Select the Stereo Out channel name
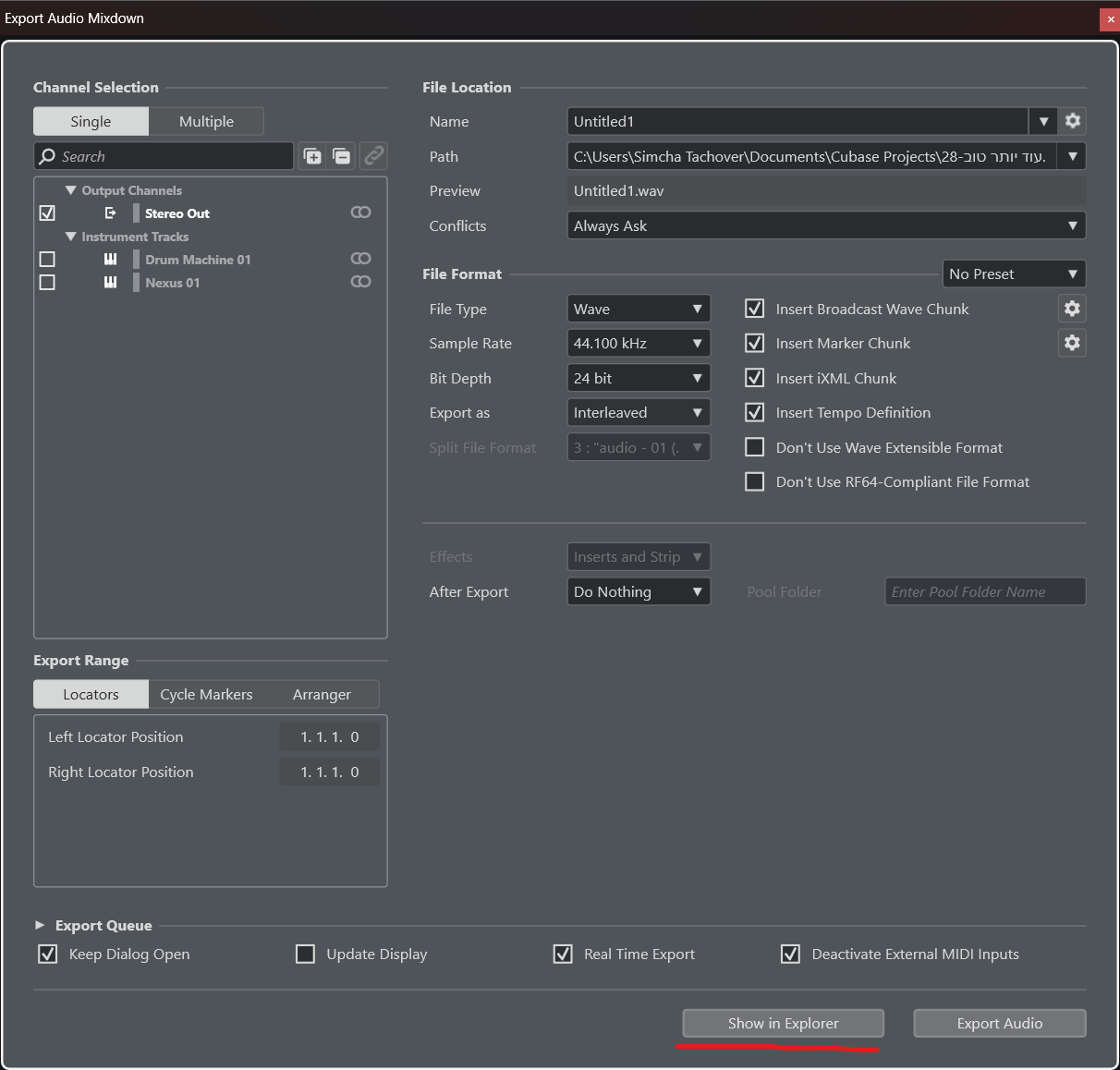This screenshot has height=1070, width=1120. point(177,213)
